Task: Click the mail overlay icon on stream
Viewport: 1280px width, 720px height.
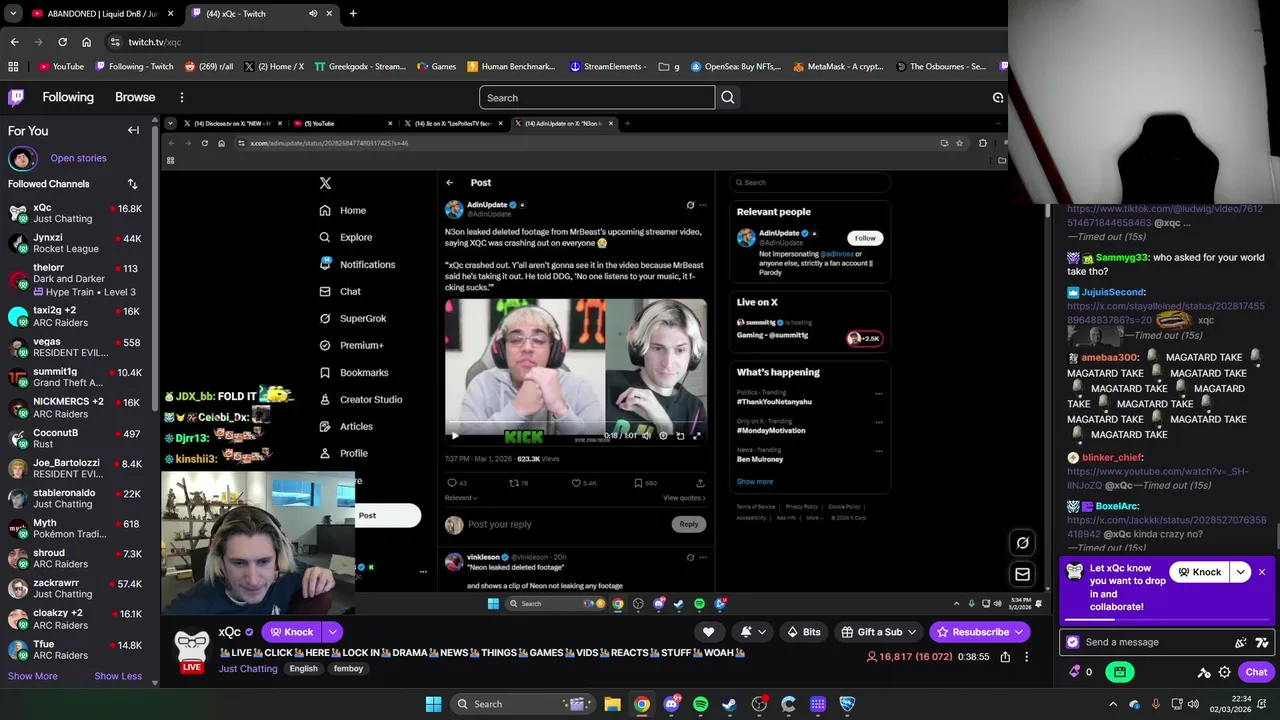Action: [x=1022, y=574]
